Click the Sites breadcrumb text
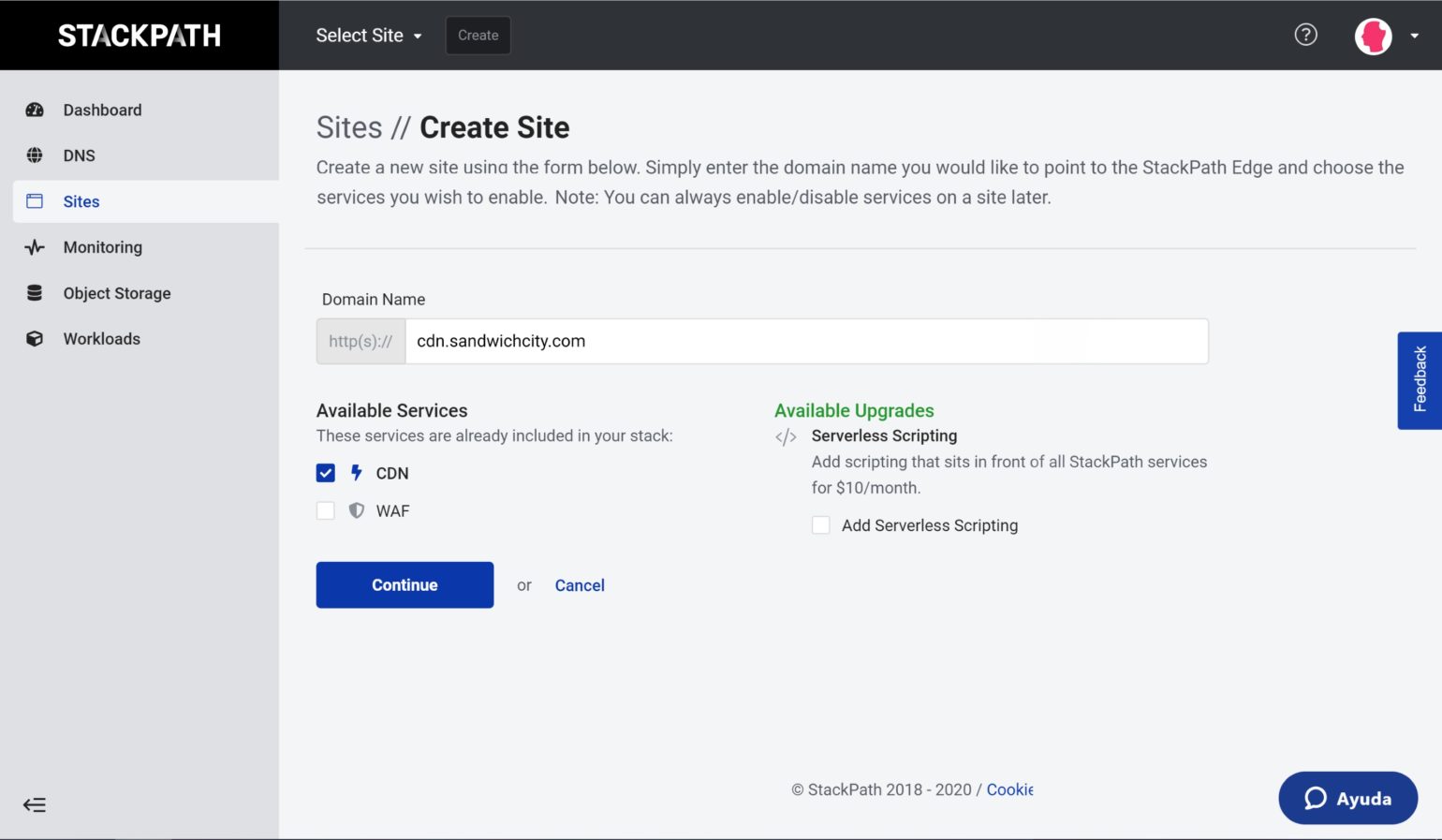The image size is (1442, 840). point(349,127)
